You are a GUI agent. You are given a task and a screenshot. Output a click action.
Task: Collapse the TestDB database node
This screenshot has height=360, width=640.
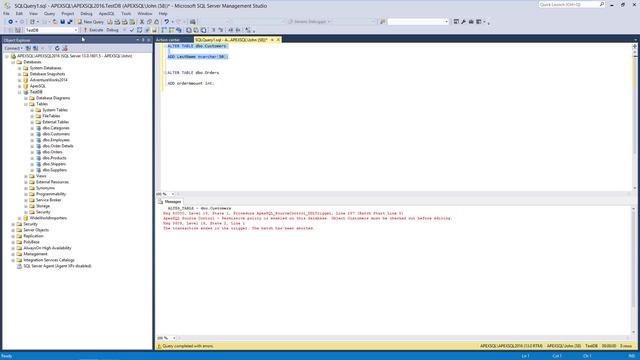[19, 92]
